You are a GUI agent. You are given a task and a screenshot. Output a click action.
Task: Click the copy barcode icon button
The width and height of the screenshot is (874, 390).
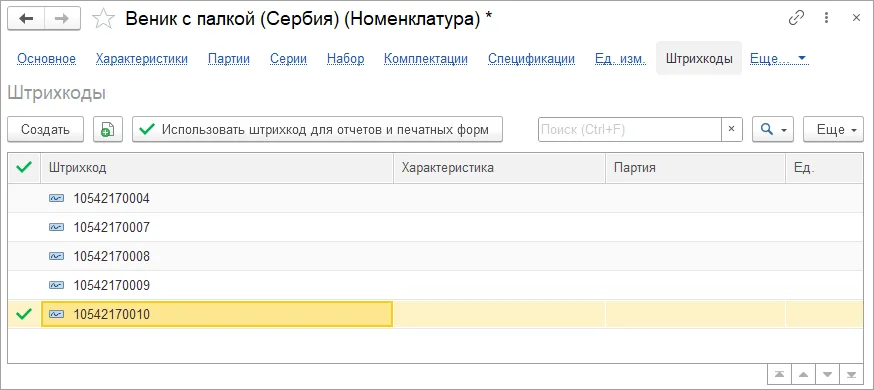point(108,129)
